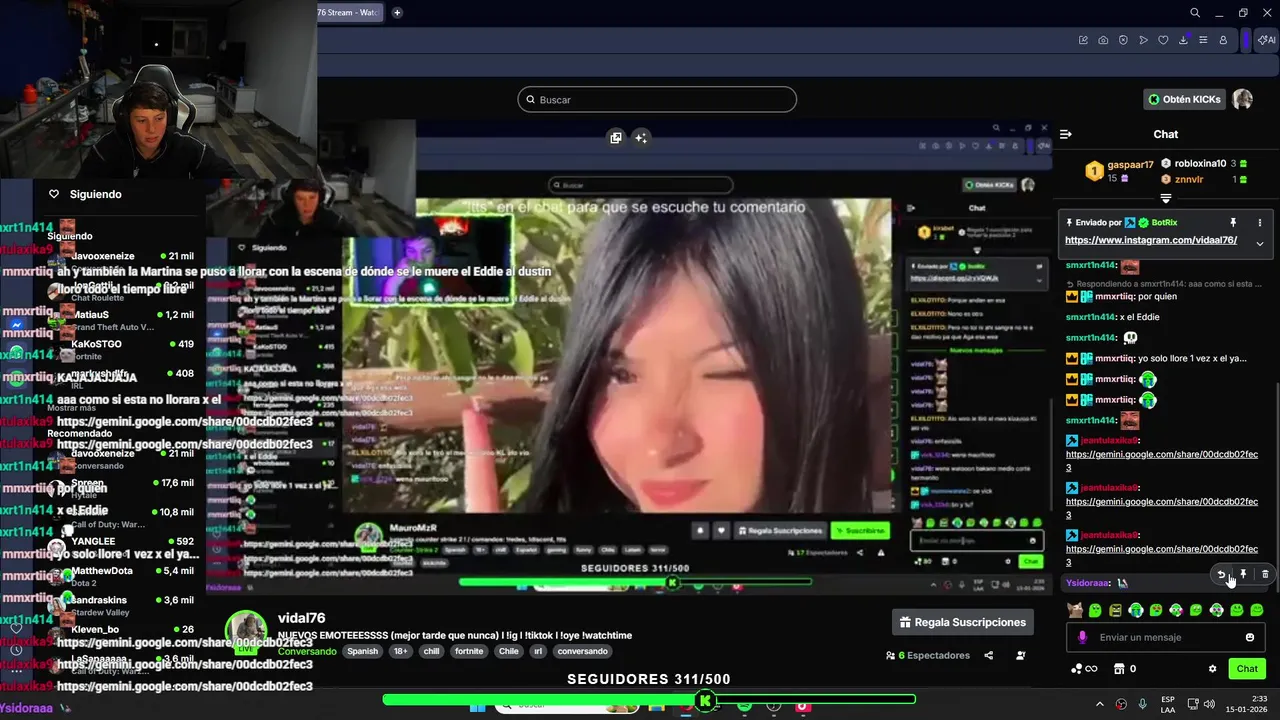This screenshot has width=1280, height=720.
Task: Expand the gift leaderboard handle
Action: [x=1166, y=198]
